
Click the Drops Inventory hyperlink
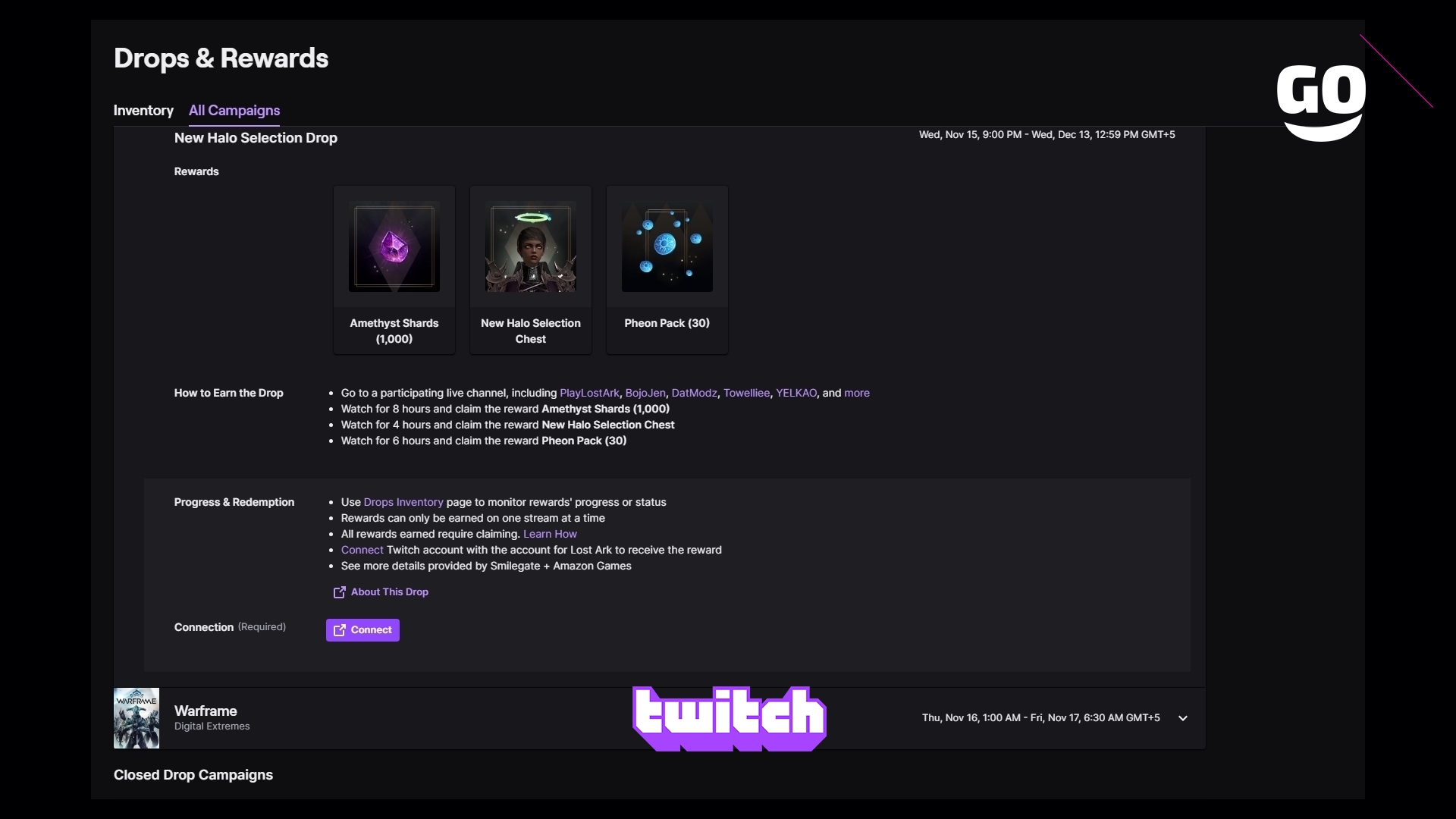coord(403,501)
